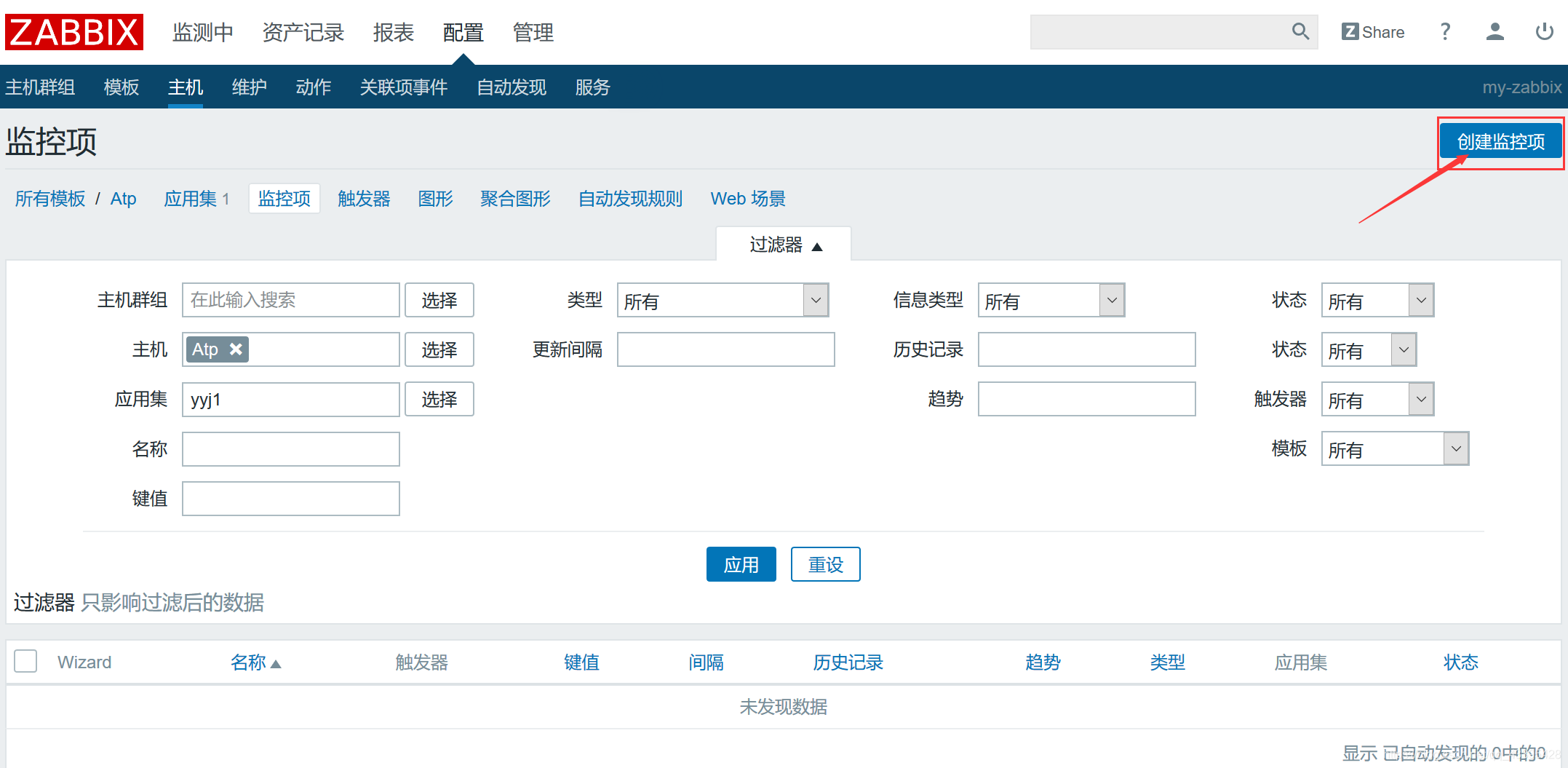Image resolution: width=1568 pixels, height=768 pixels.
Task: Focus the 历史记录 input field
Action: (1087, 349)
